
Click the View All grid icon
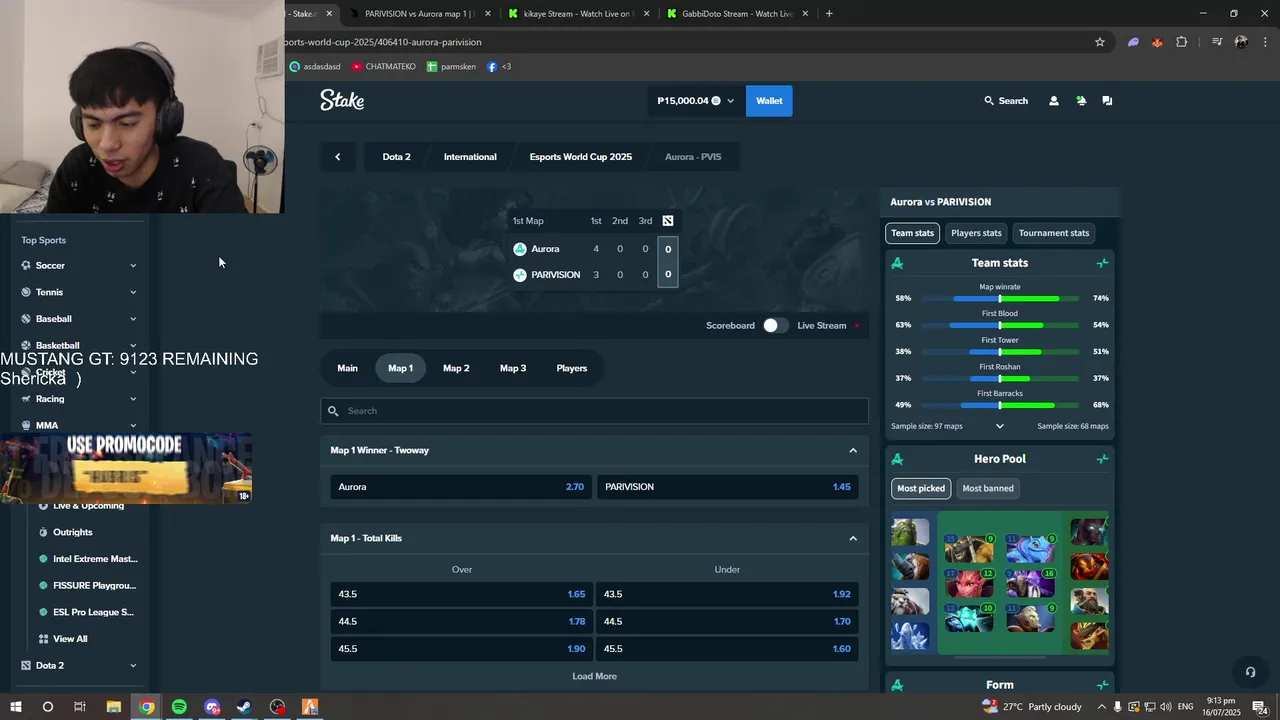click(43, 639)
